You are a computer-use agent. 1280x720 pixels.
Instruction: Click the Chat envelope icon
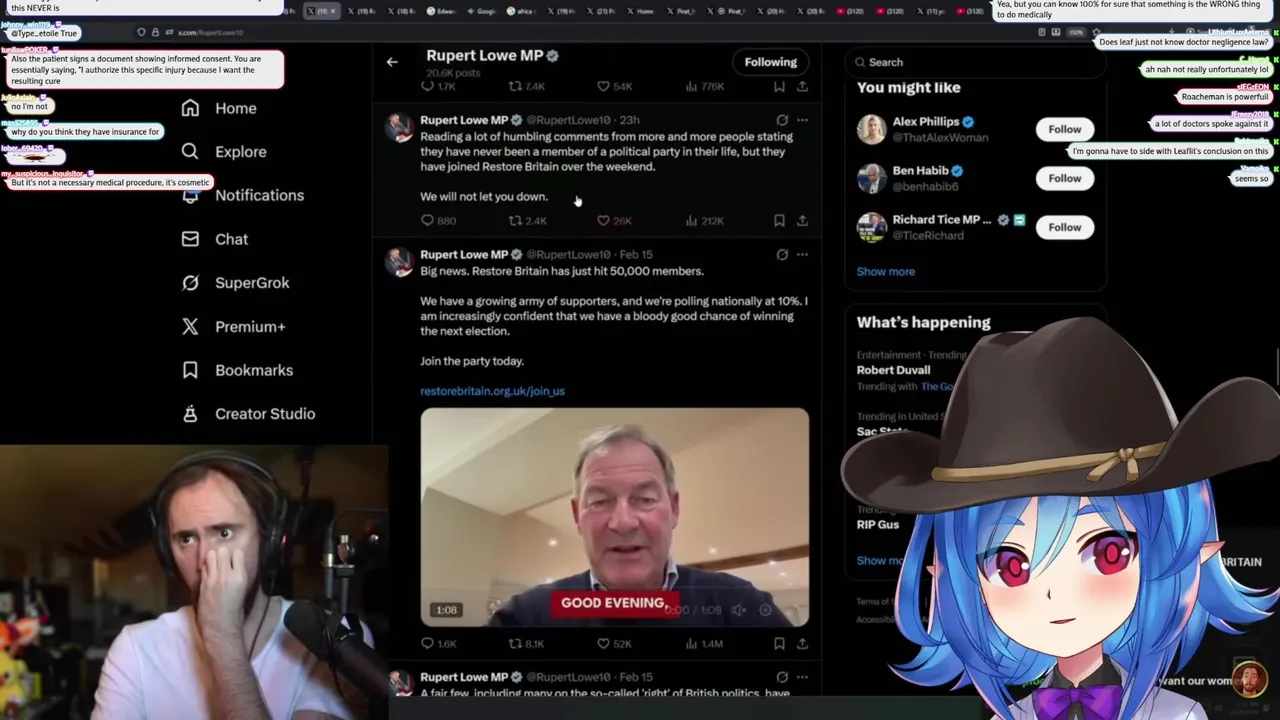[x=190, y=239]
